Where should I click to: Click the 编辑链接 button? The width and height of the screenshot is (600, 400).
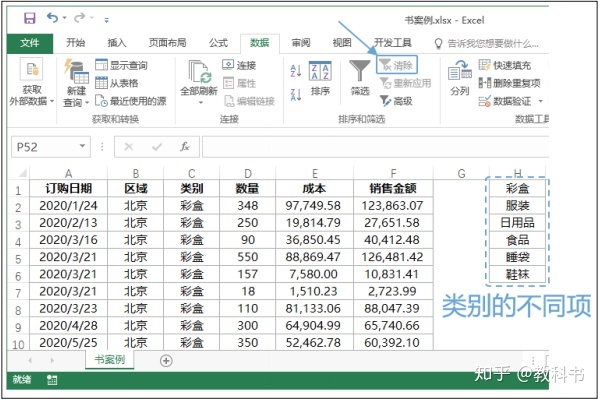(x=249, y=101)
